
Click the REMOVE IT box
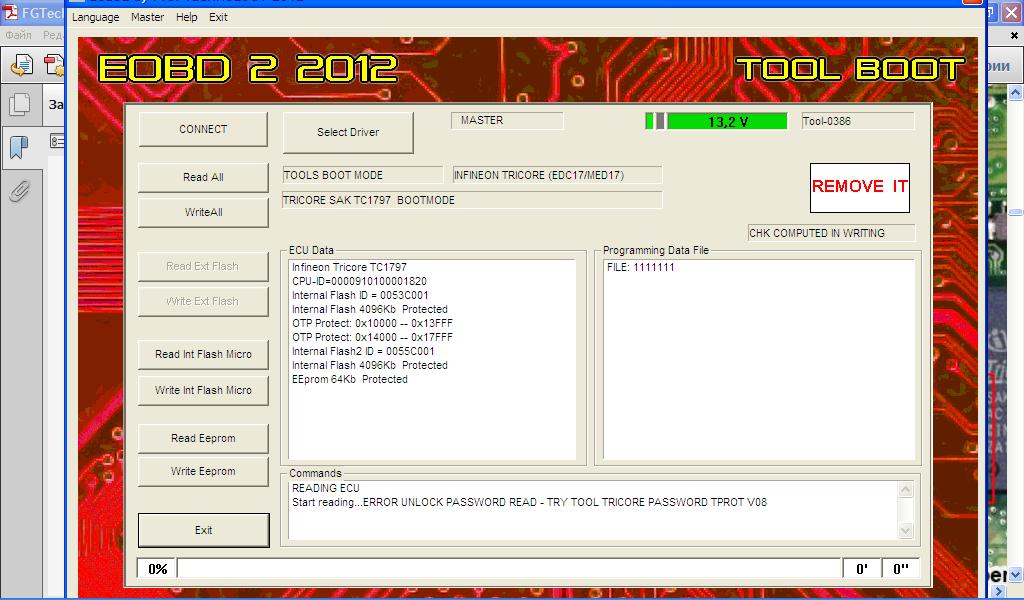pos(859,187)
